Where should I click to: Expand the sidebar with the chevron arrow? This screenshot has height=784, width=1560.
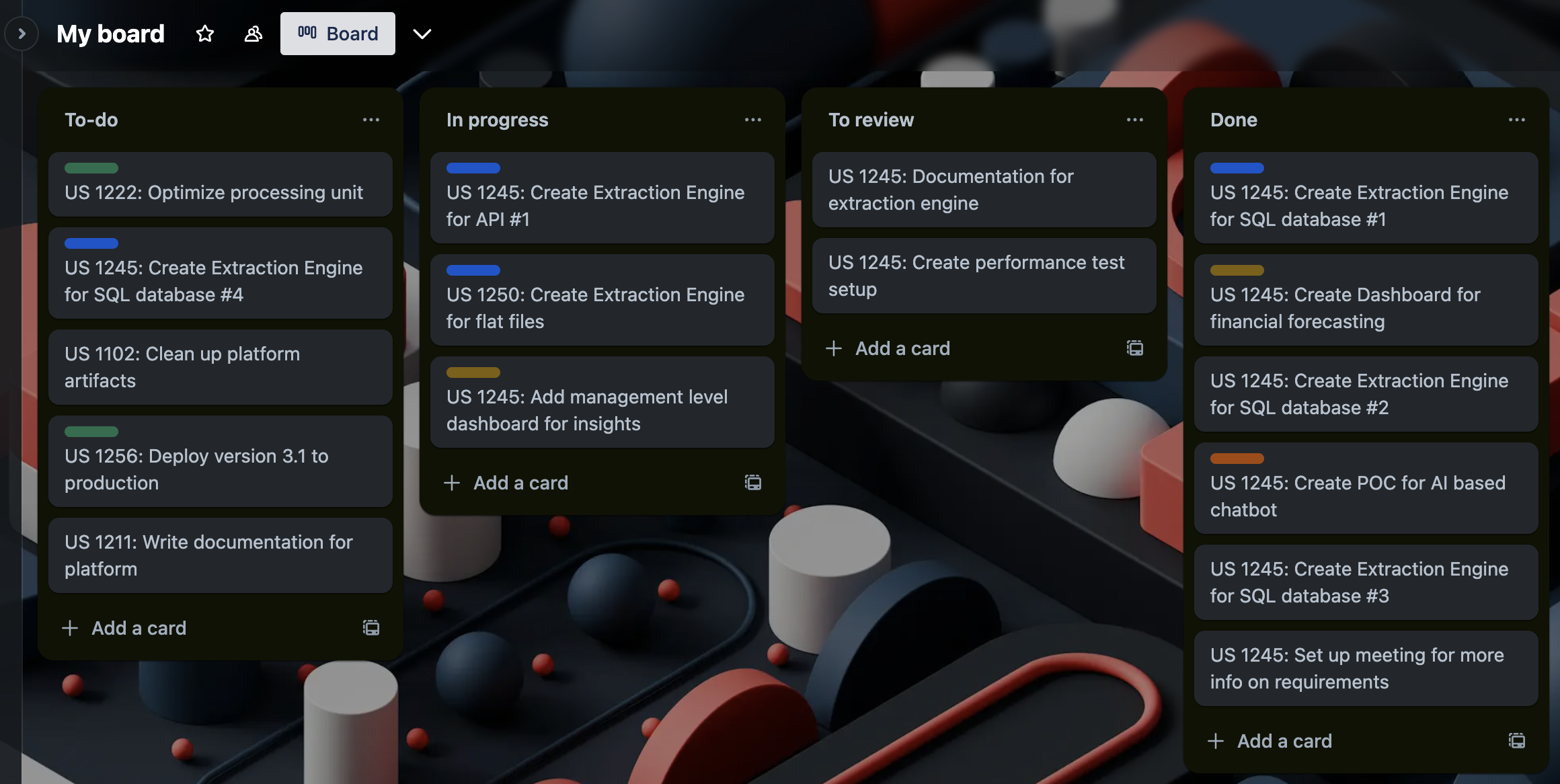(22, 34)
